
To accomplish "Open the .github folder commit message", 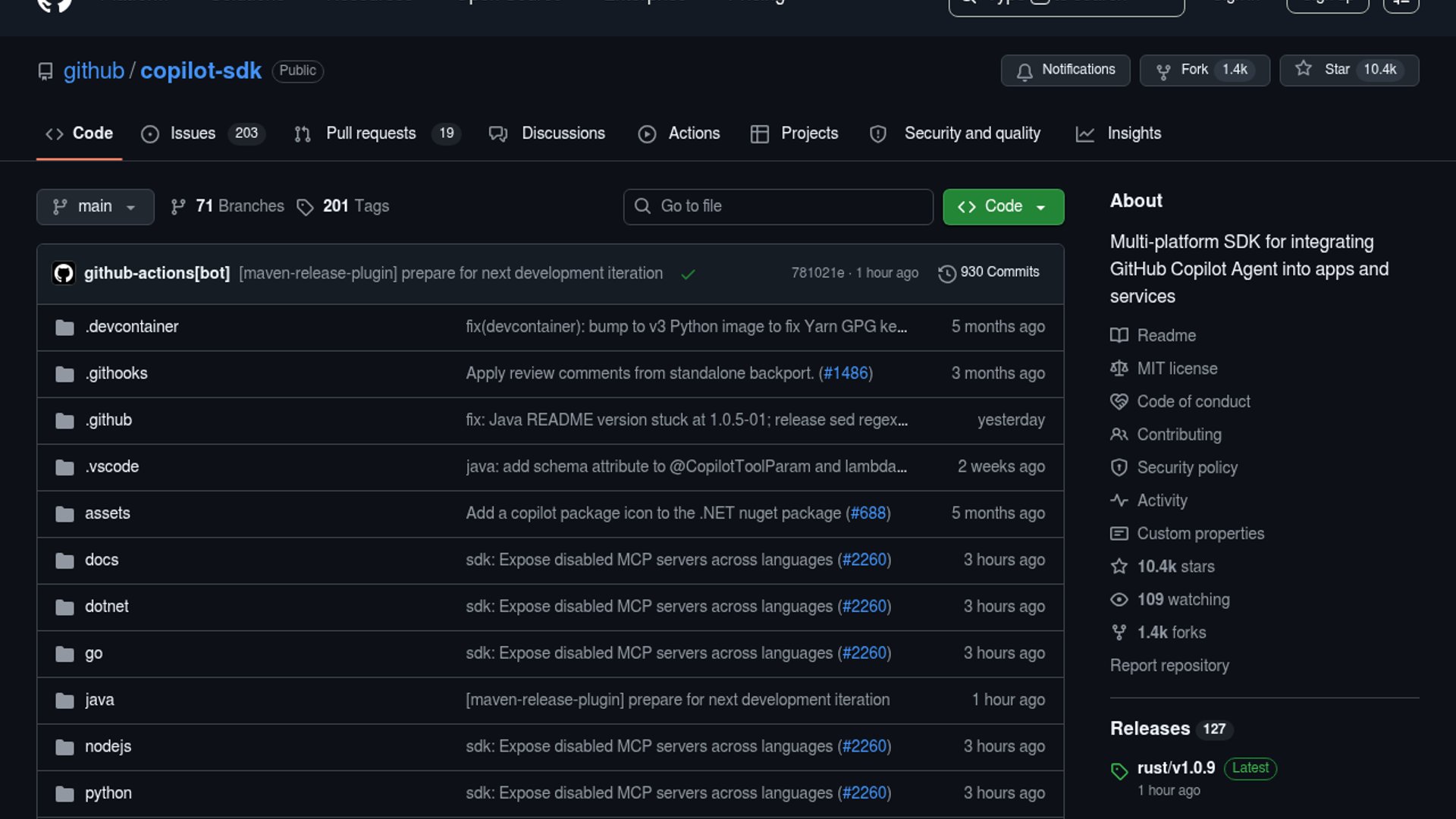I will click(x=687, y=420).
